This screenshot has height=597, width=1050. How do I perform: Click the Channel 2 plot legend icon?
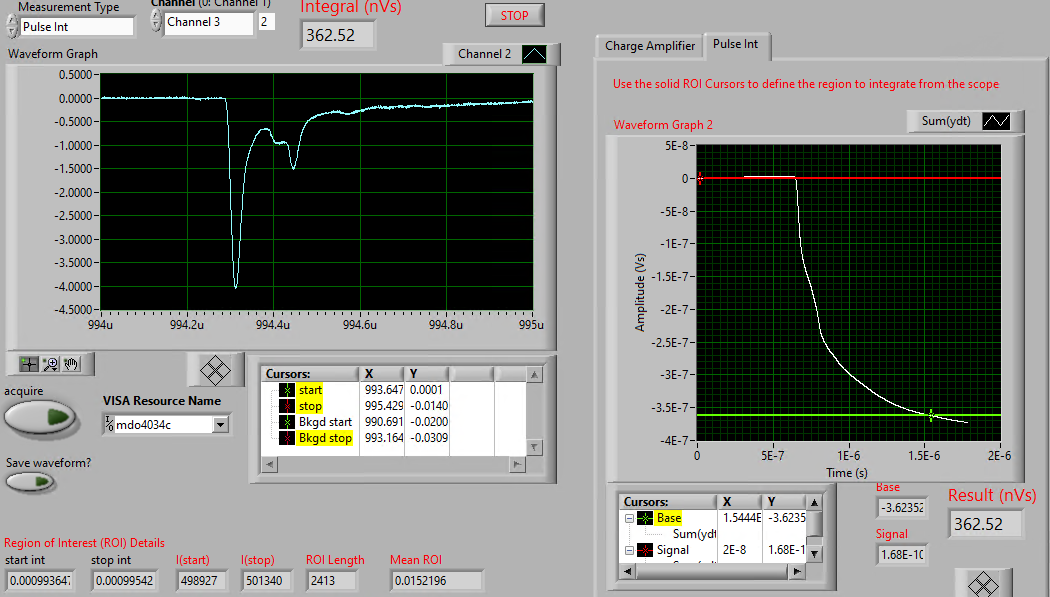click(533, 54)
